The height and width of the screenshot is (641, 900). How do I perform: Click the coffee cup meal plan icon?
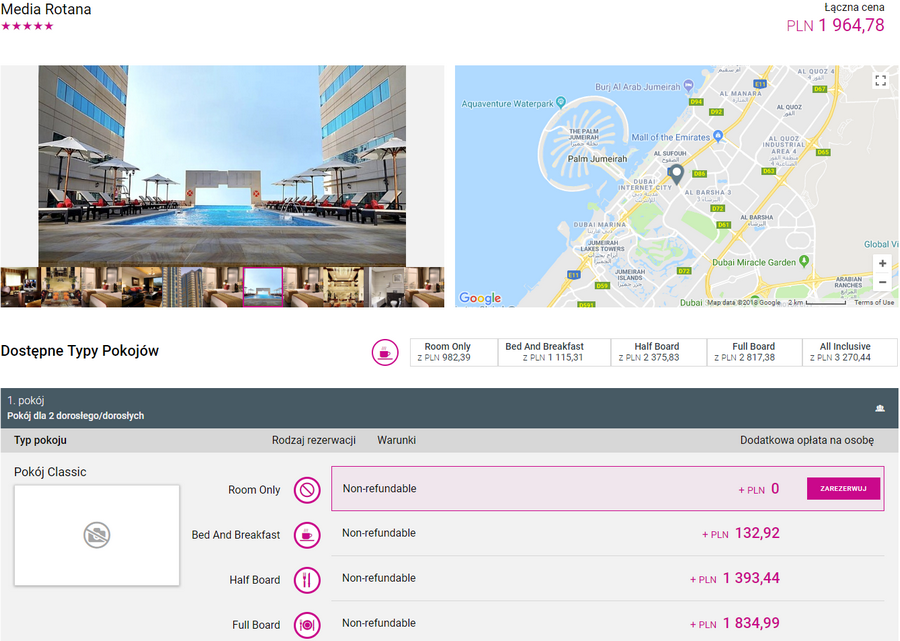pyautogui.click(x=385, y=352)
